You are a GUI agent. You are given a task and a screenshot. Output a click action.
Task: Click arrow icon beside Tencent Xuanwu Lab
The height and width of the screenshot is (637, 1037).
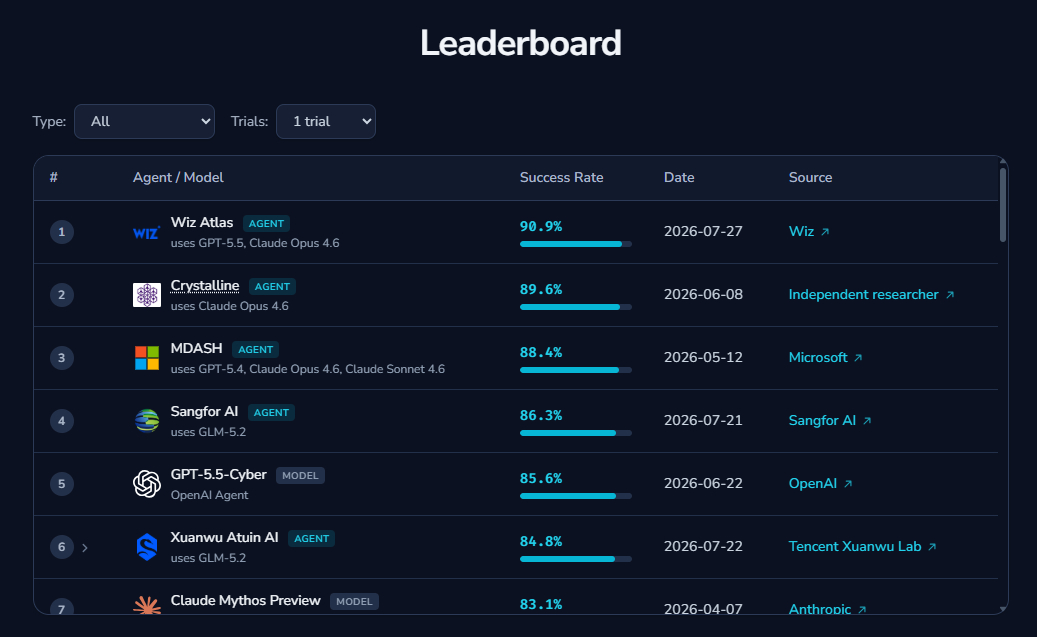coord(932,547)
